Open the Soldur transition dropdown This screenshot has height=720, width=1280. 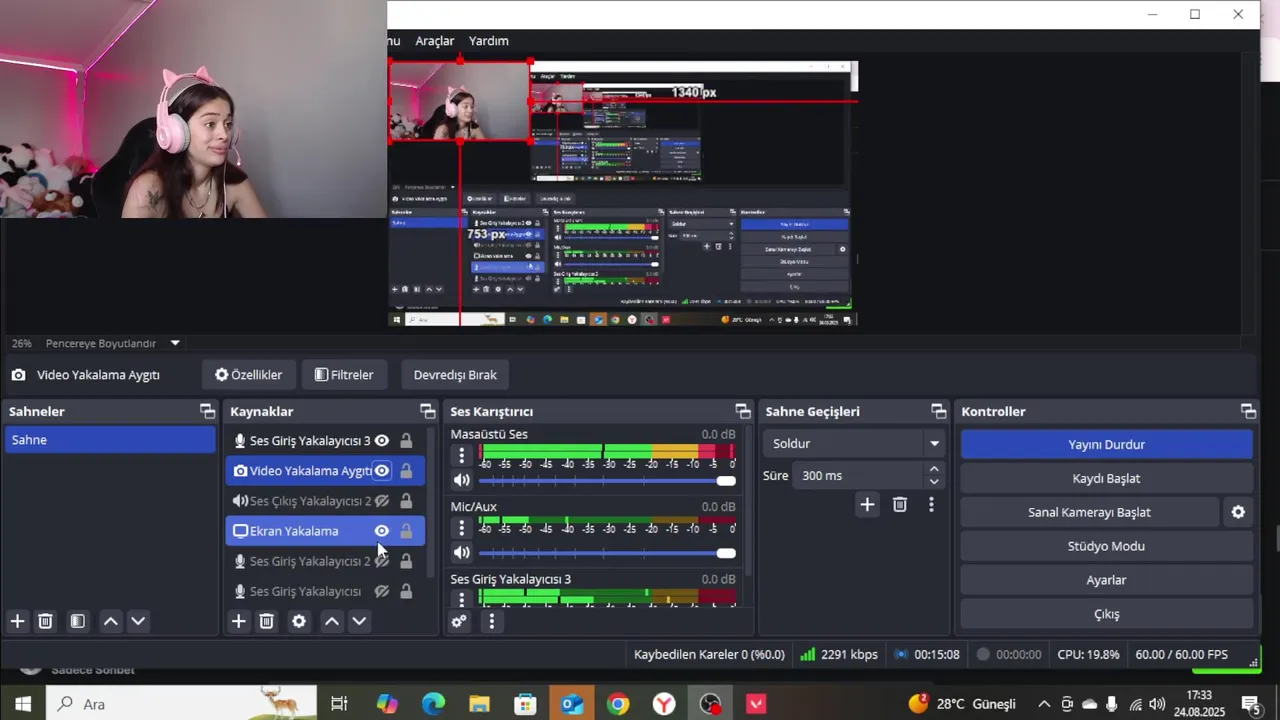coord(854,443)
